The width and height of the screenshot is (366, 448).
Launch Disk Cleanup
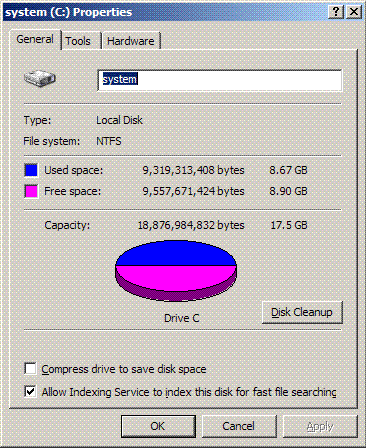302,312
